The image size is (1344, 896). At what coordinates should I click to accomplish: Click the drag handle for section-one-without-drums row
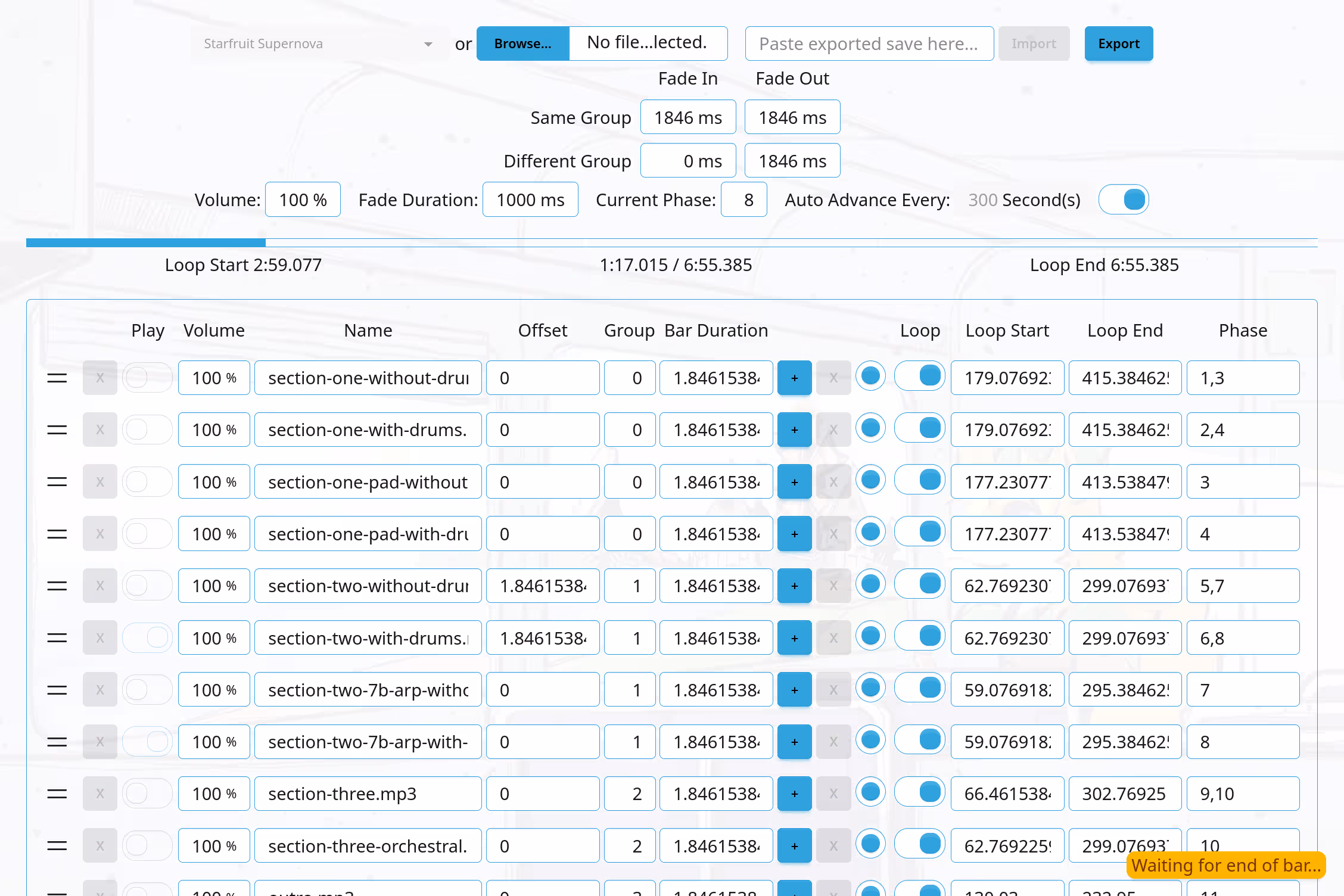pyautogui.click(x=57, y=378)
